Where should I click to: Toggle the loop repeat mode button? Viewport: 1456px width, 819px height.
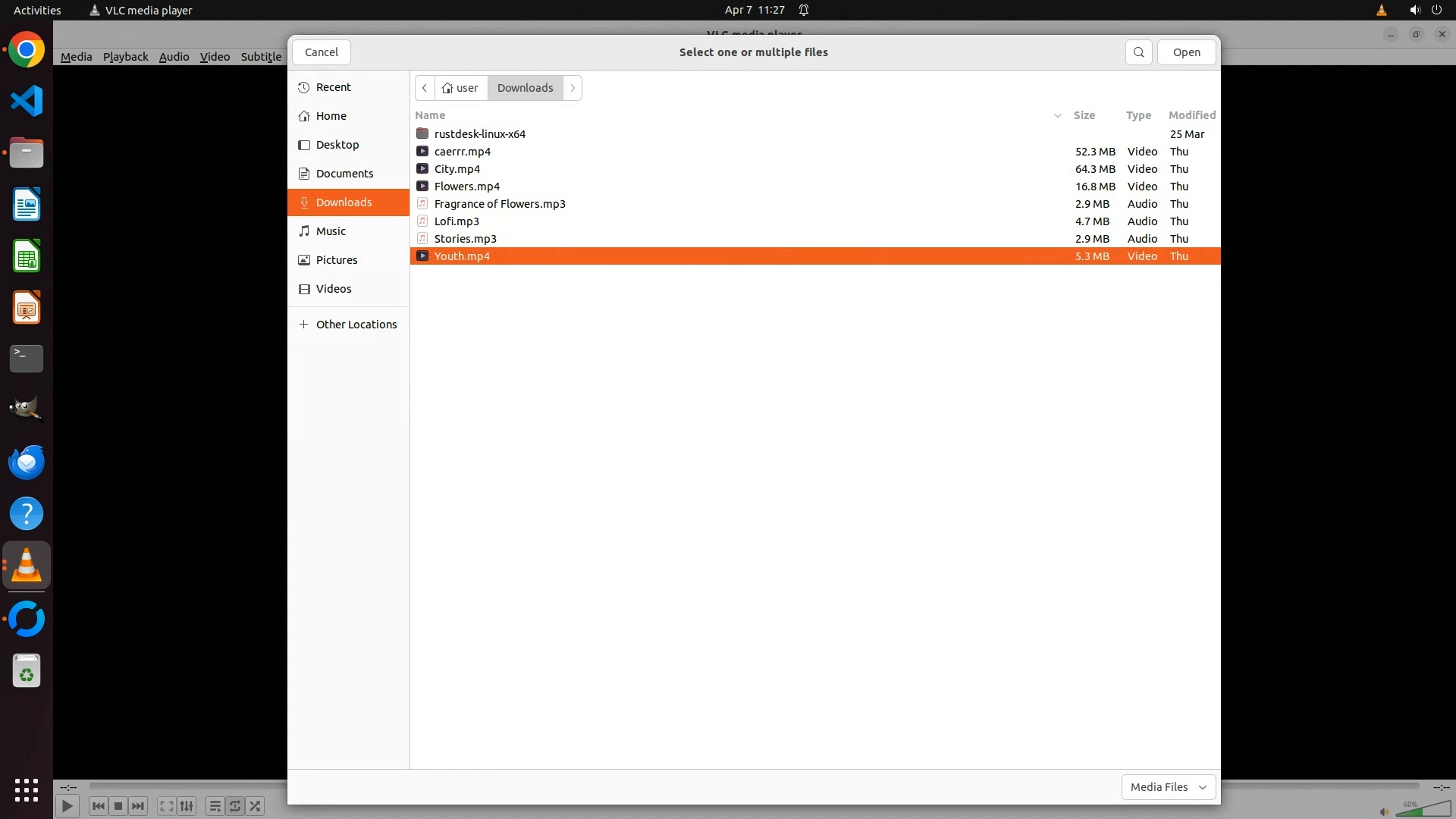tap(235, 806)
